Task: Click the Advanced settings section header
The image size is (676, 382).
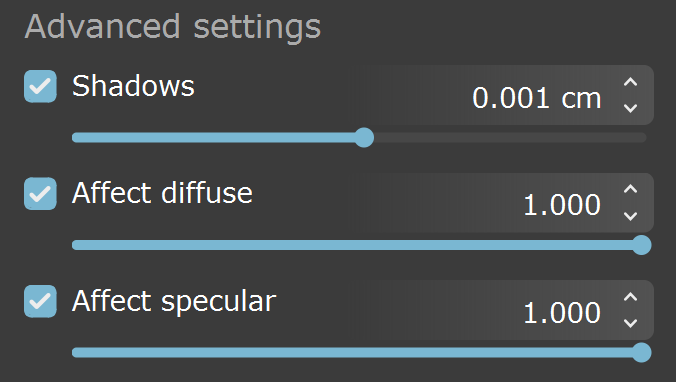Action: tap(173, 27)
